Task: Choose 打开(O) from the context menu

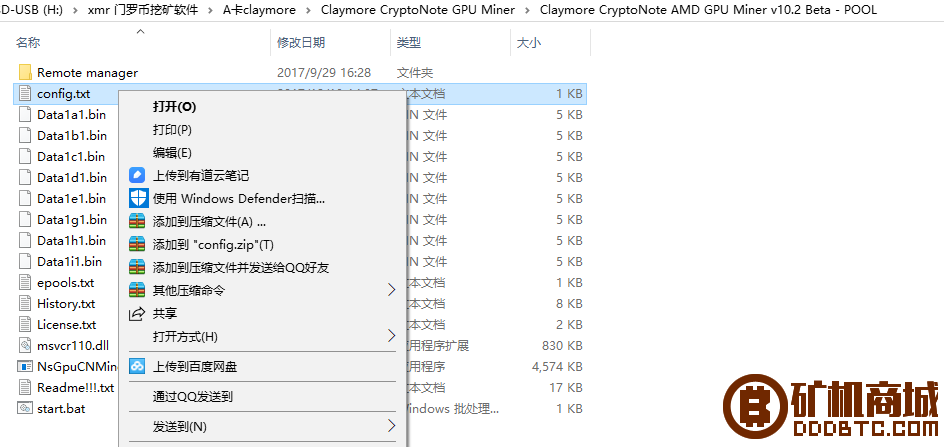Action: tap(175, 107)
